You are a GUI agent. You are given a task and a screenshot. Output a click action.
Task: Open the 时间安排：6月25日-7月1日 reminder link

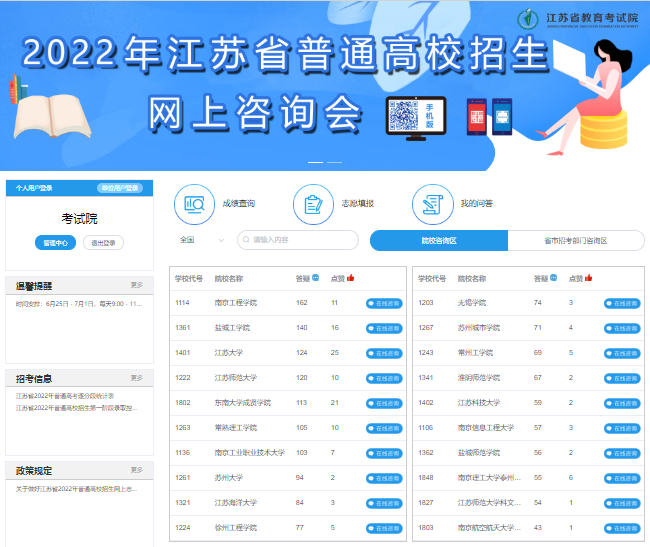click(79, 304)
